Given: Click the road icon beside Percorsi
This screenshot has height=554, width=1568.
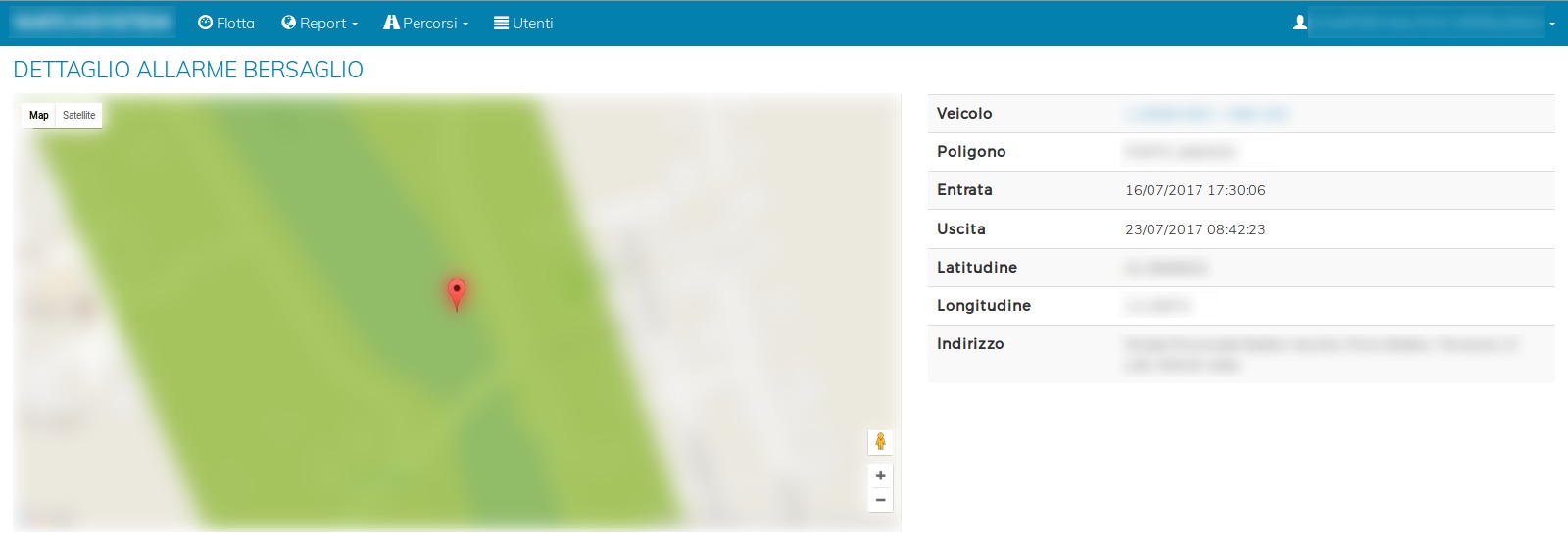Looking at the screenshot, I should tap(391, 23).
